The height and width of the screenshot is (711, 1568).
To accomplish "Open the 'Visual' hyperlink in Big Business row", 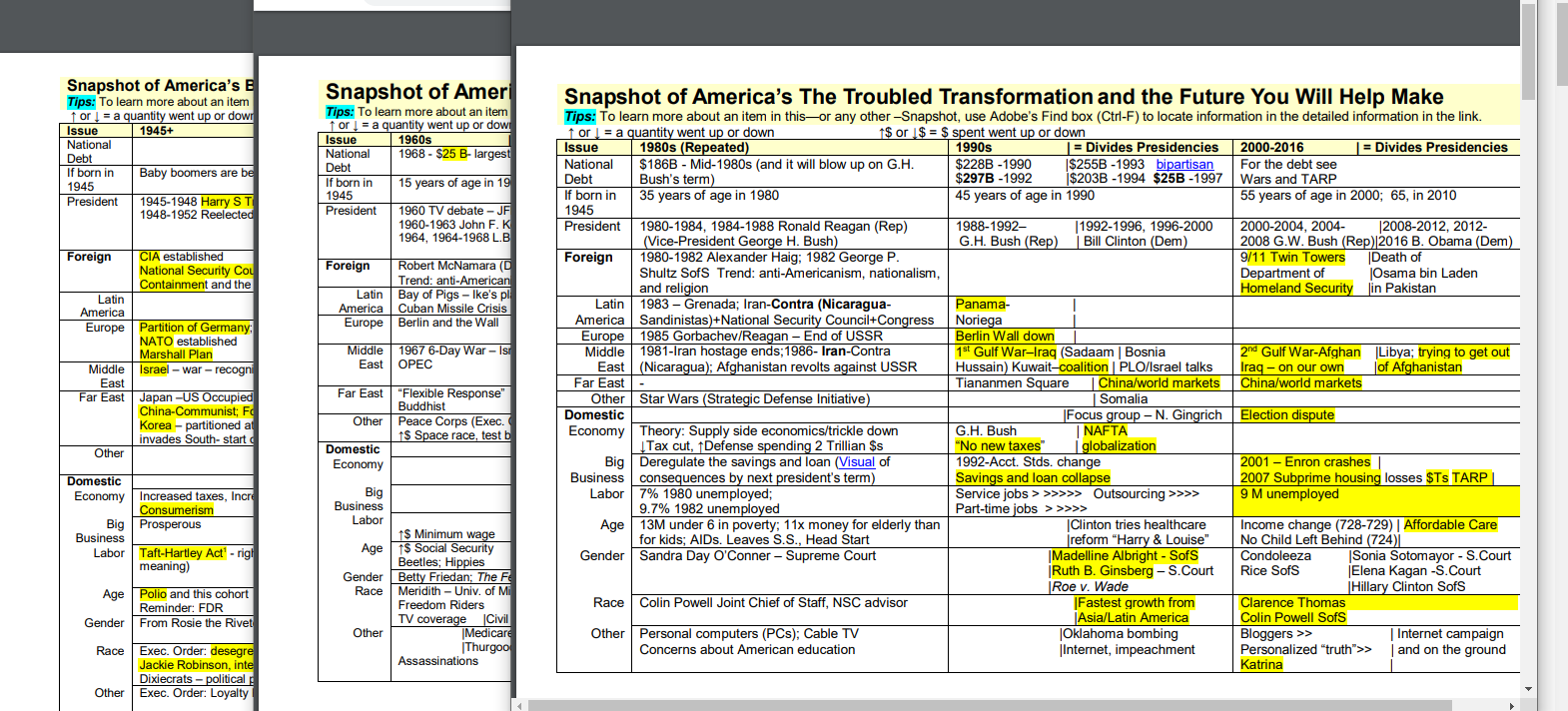I will [x=856, y=461].
